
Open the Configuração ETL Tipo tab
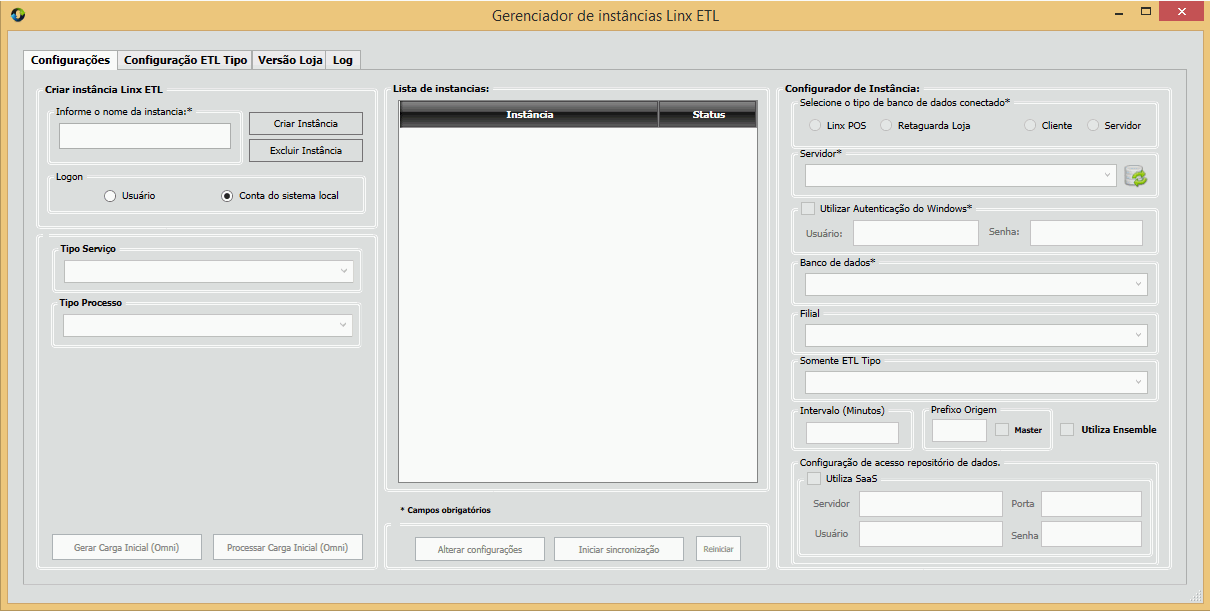(185, 60)
